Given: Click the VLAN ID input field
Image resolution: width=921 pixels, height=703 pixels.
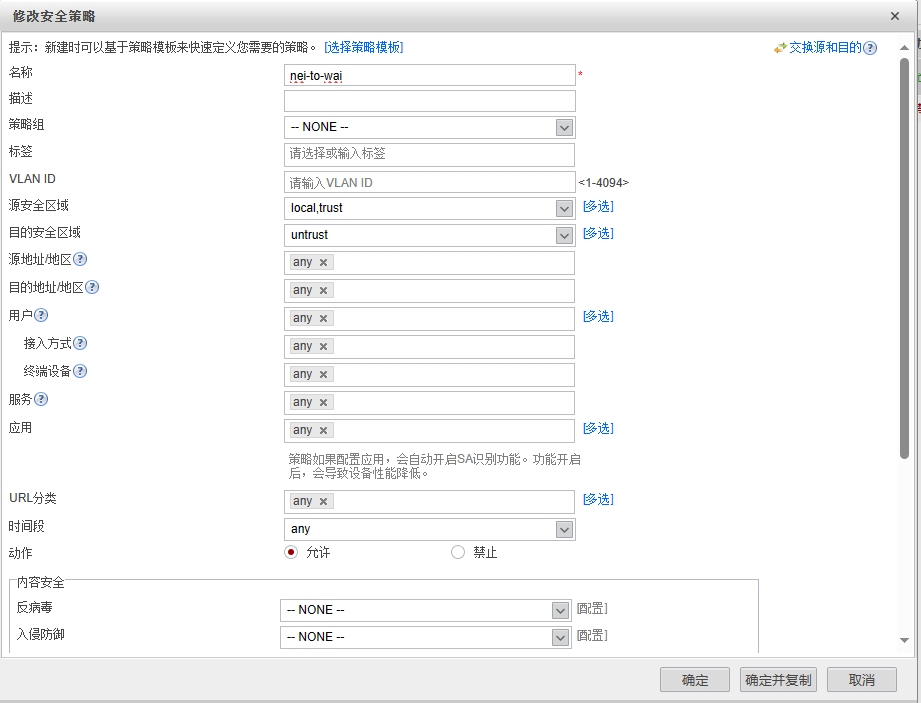Looking at the screenshot, I should point(429,183).
